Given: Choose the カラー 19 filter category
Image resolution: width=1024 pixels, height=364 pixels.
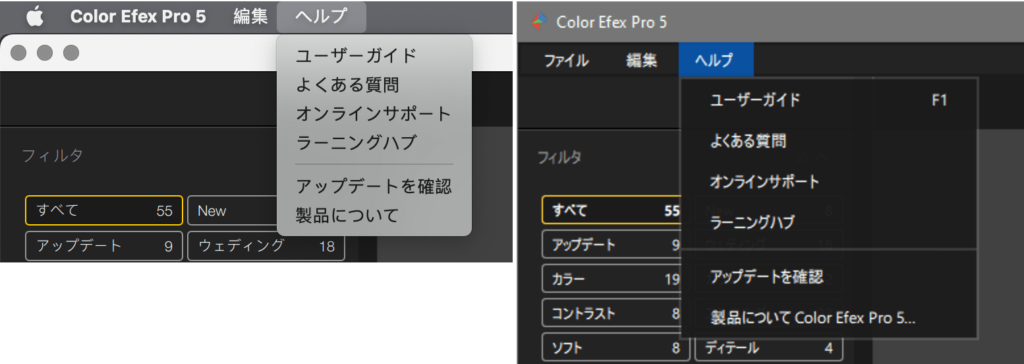Looking at the screenshot, I should point(615,280).
